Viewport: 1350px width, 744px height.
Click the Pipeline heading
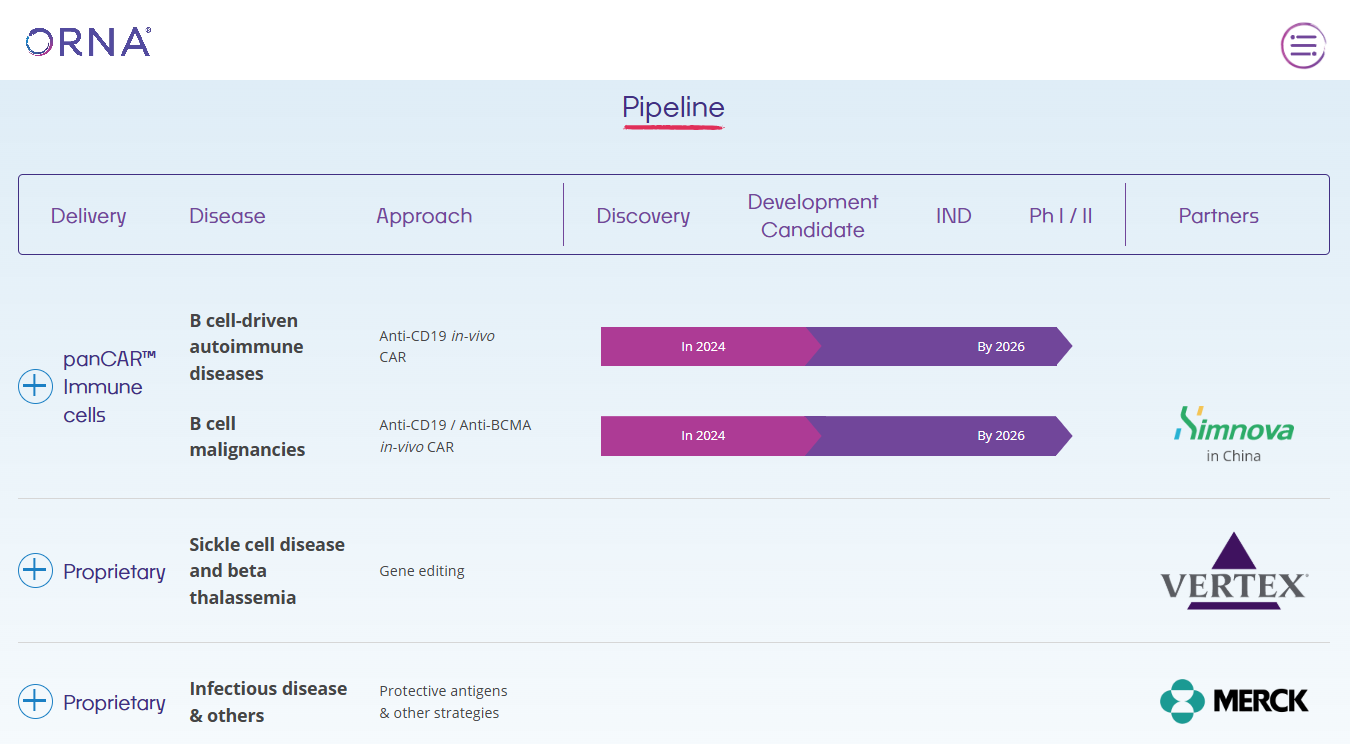(x=673, y=107)
